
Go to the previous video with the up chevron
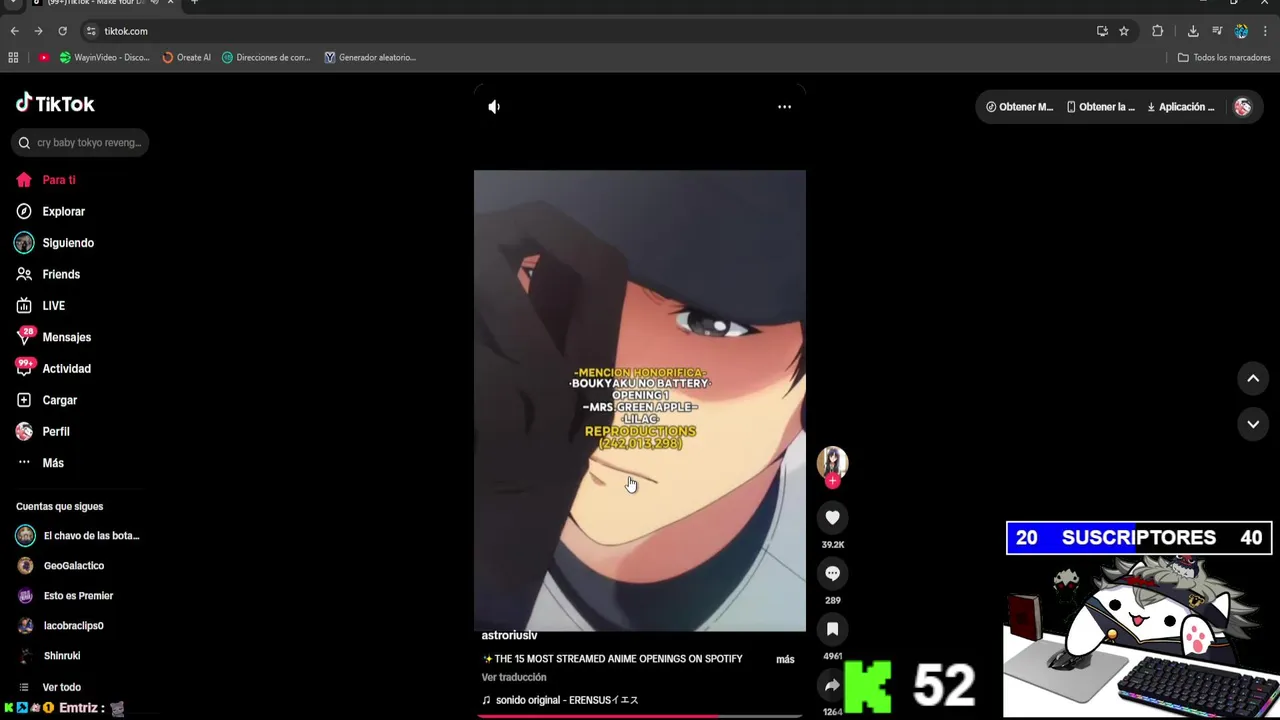pyautogui.click(x=1253, y=378)
